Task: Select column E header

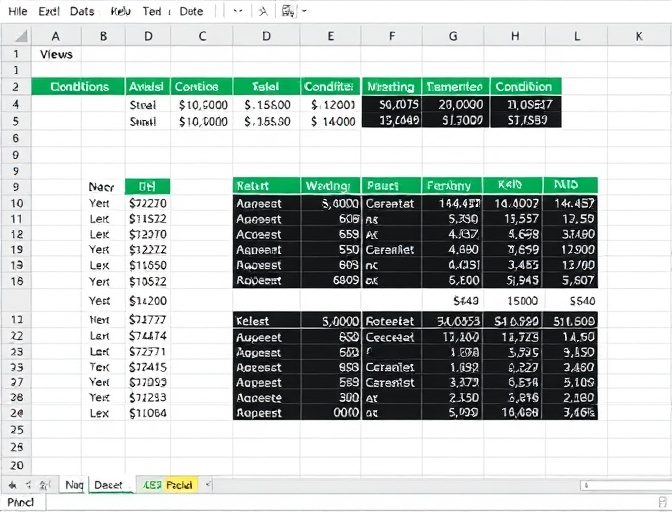Action: [330, 36]
